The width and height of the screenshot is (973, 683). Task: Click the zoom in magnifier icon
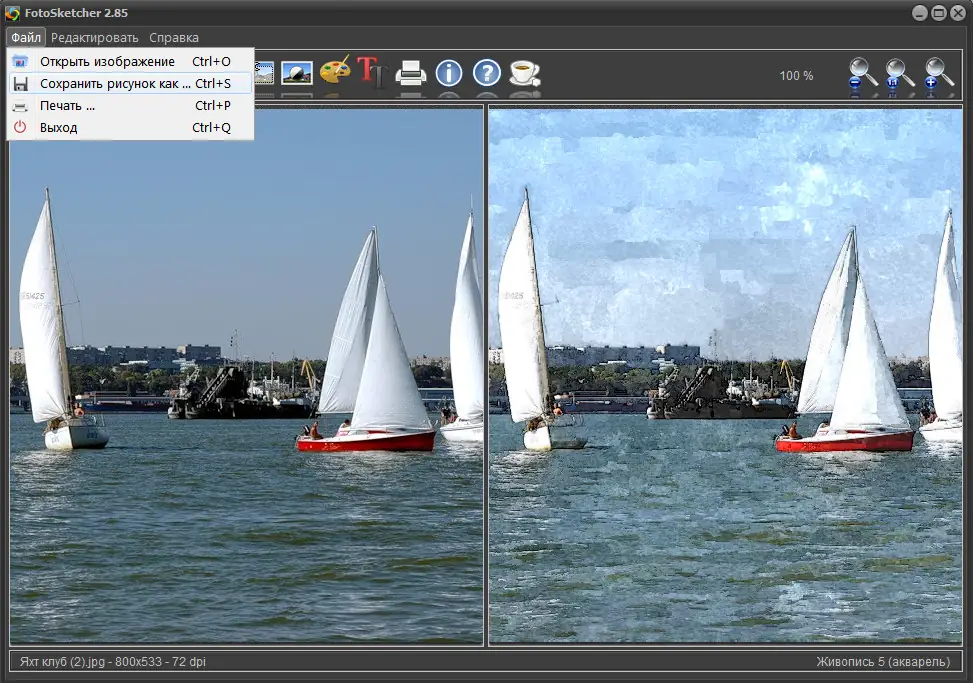pyautogui.click(x=938, y=75)
